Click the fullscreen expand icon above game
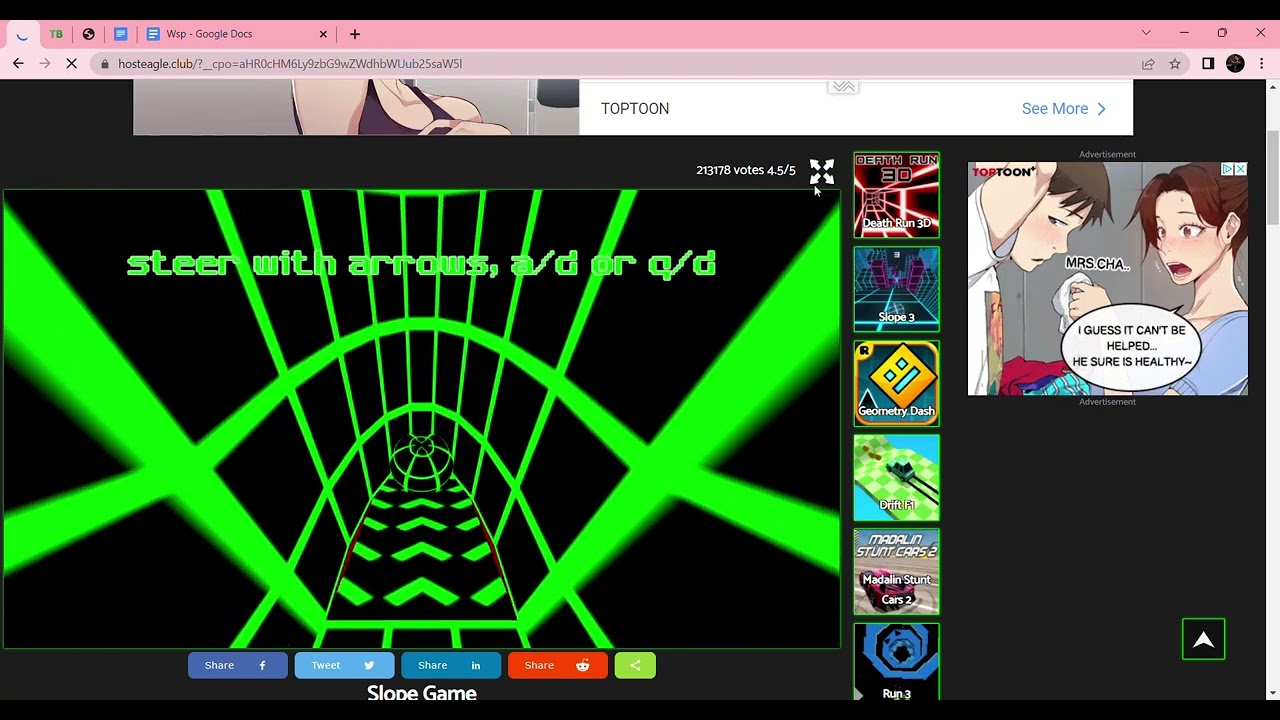Viewport: 1280px width, 720px height. click(821, 171)
